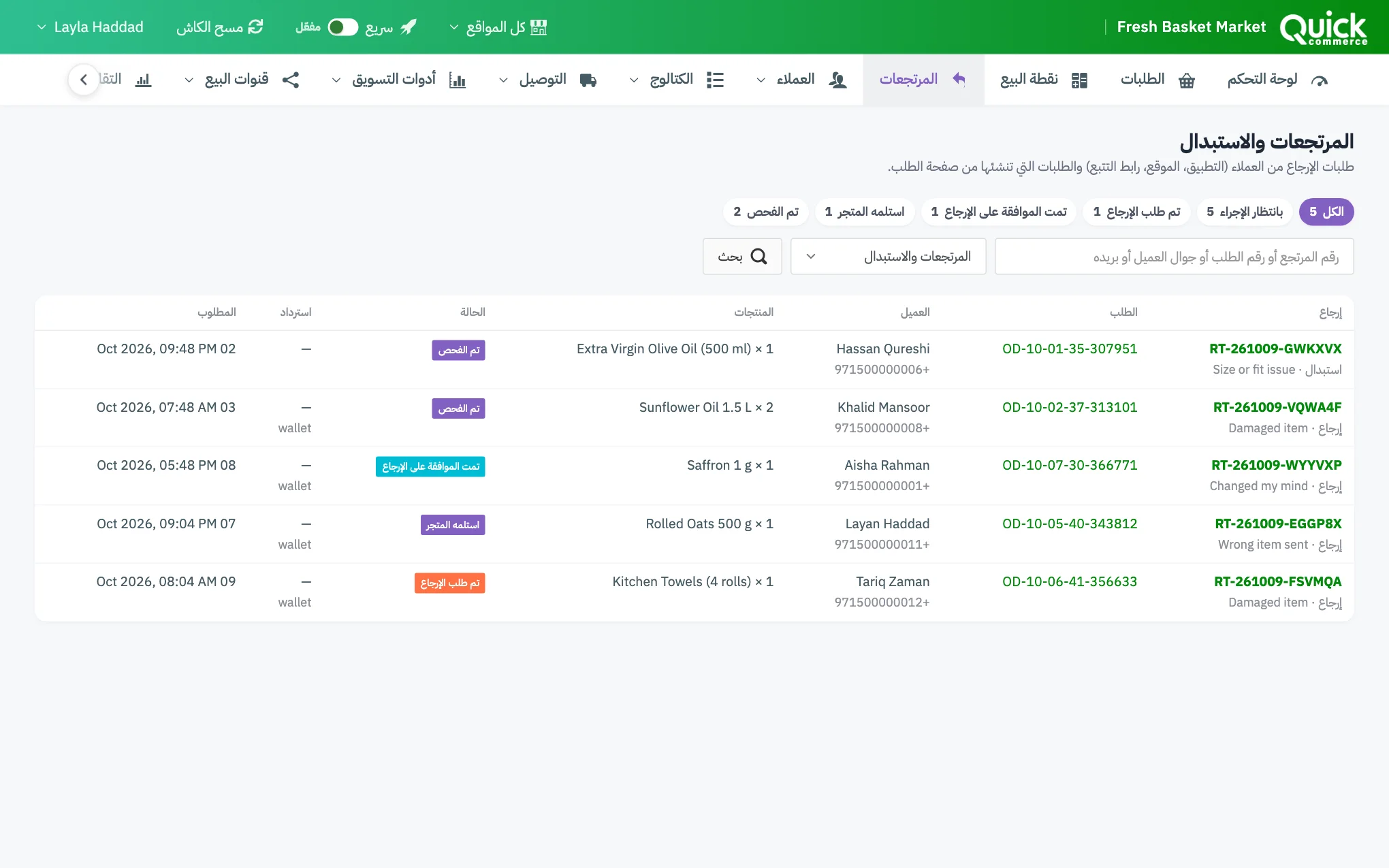The height and width of the screenshot is (868, 1389).
Task: Click the all locations store icon
Action: pos(539,27)
